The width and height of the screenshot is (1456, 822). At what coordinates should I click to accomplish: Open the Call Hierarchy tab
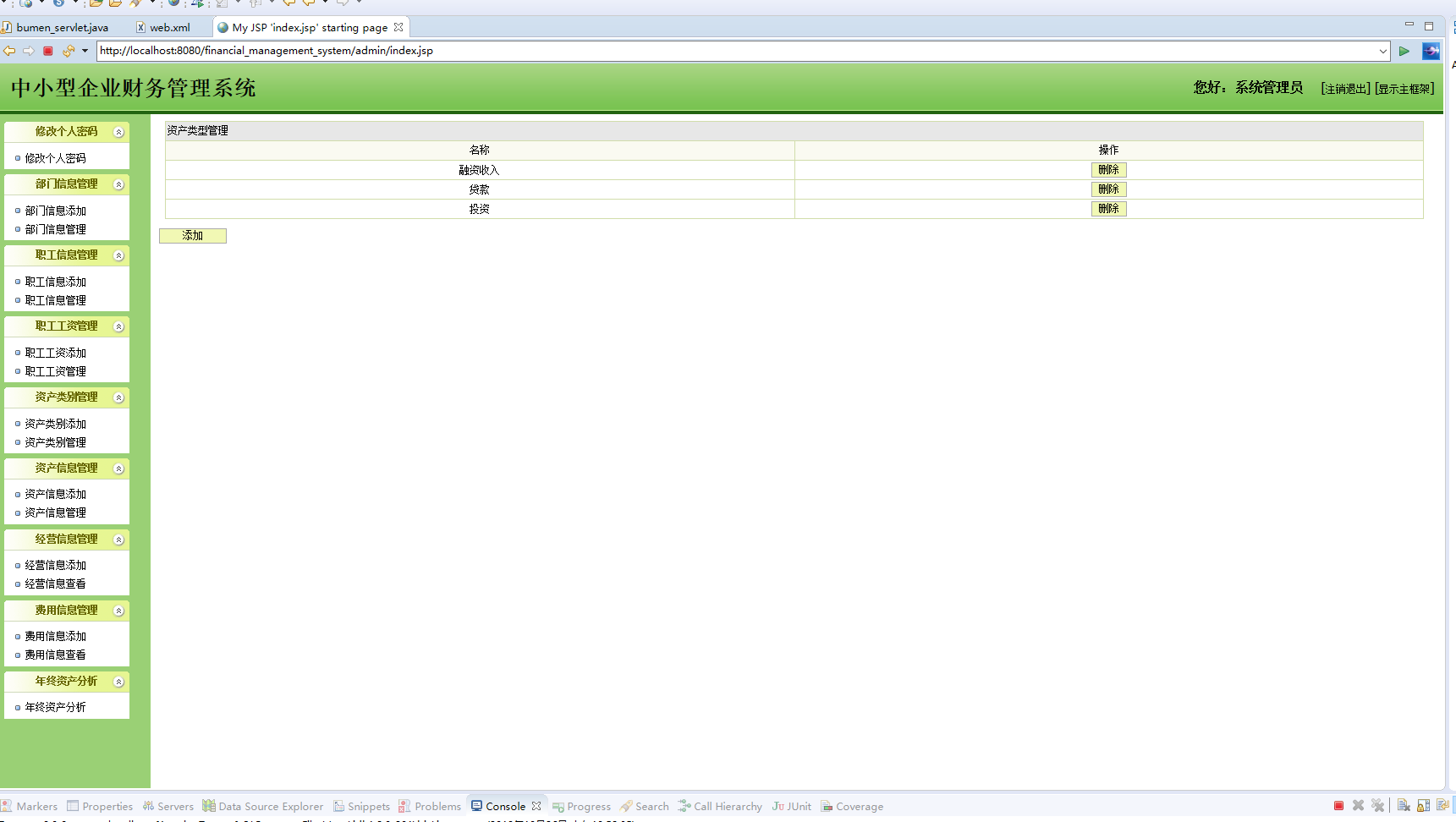coord(721,806)
